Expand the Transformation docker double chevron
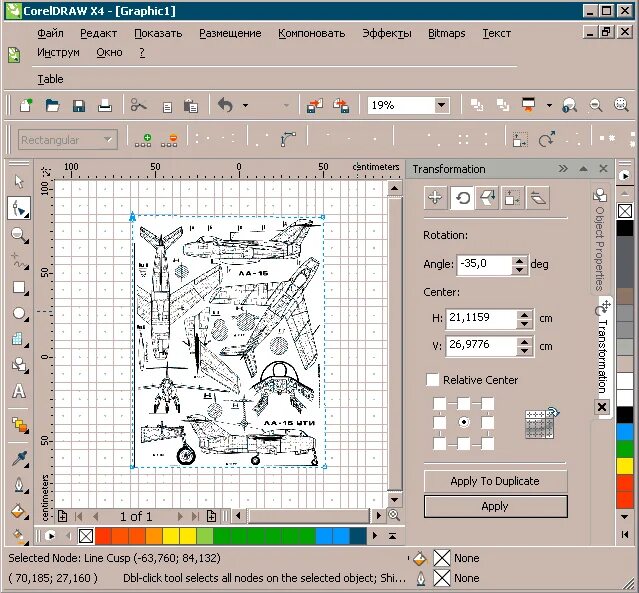Image resolution: width=639 pixels, height=593 pixels. pyautogui.click(x=563, y=169)
